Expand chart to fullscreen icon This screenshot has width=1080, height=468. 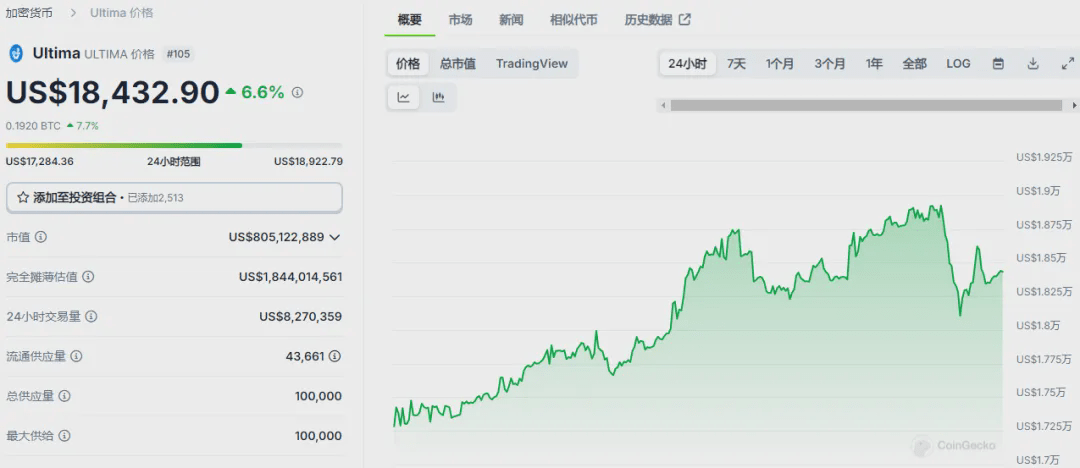pyautogui.click(x=1068, y=63)
